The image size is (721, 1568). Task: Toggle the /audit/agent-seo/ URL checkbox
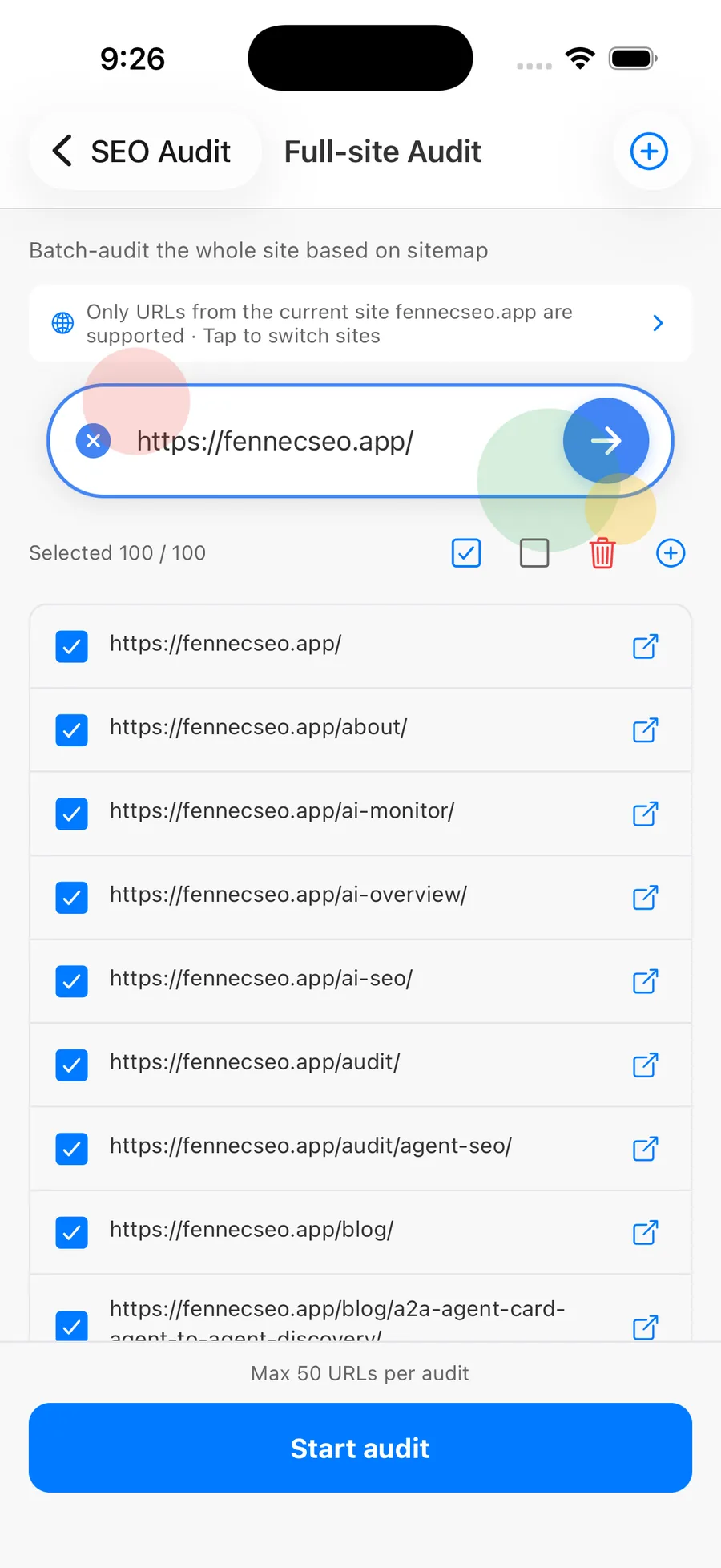click(72, 1149)
